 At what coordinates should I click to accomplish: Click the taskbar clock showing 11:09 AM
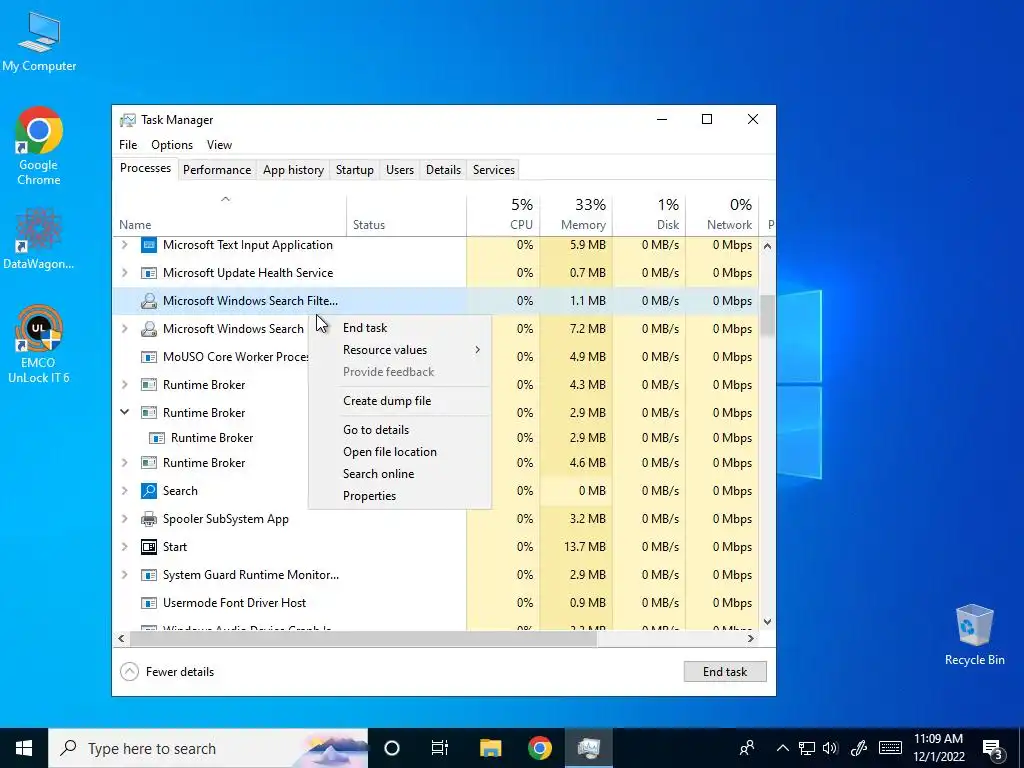938,748
